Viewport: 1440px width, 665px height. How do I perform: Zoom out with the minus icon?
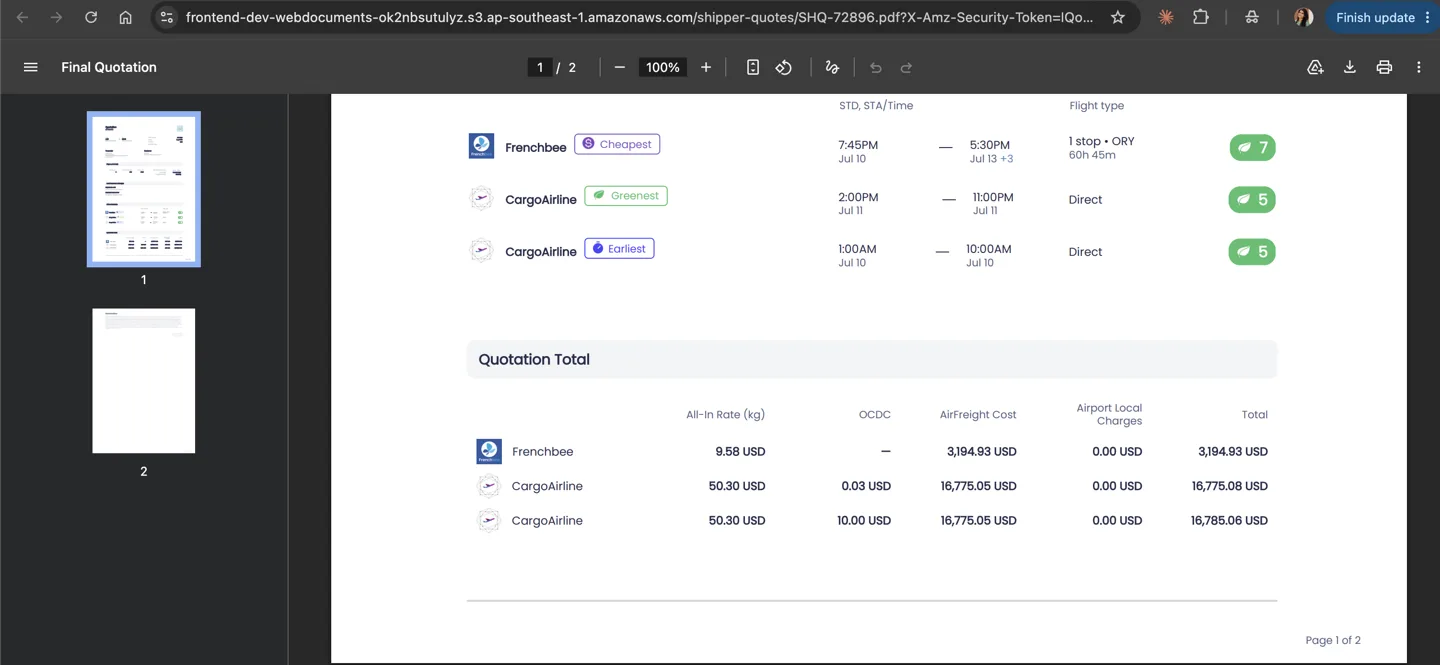click(x=620, y=67)
